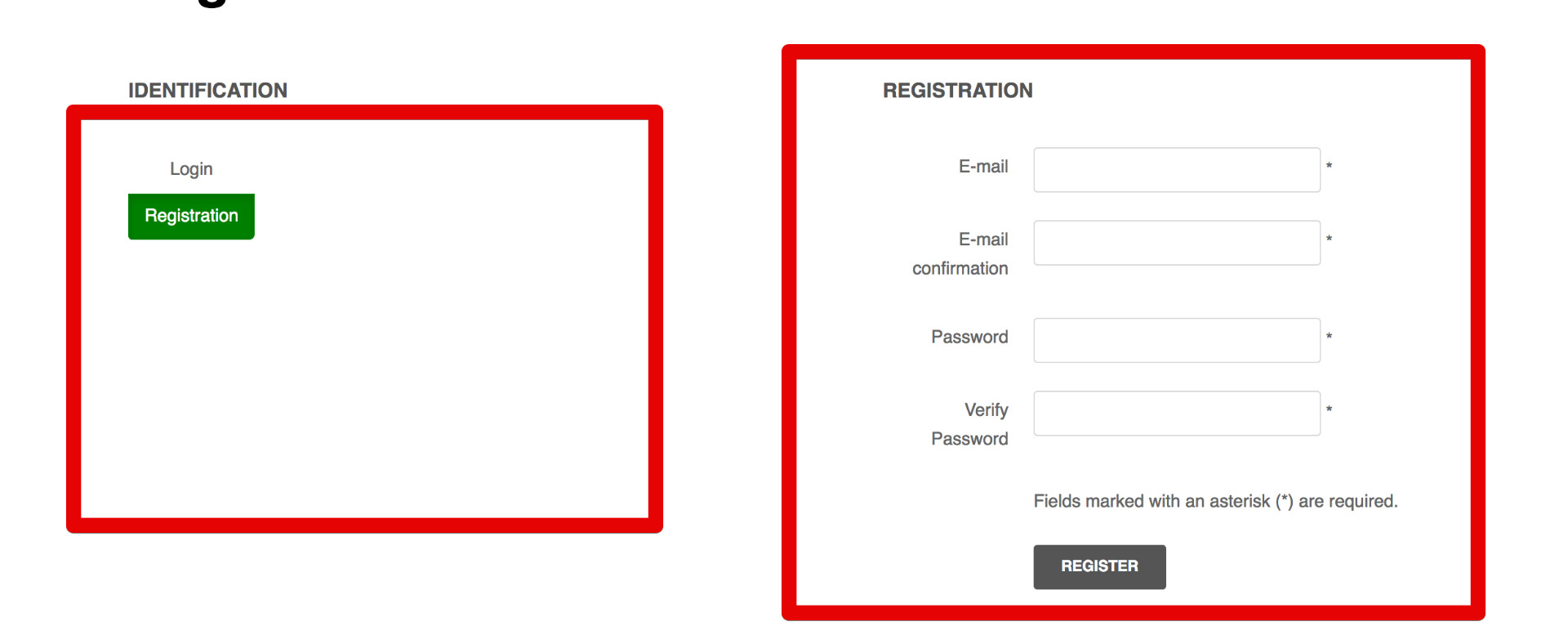This screenshot has width=1568, height=644.
Task: Click the asterisk next to Password field
Action: tap(1330, 337)
